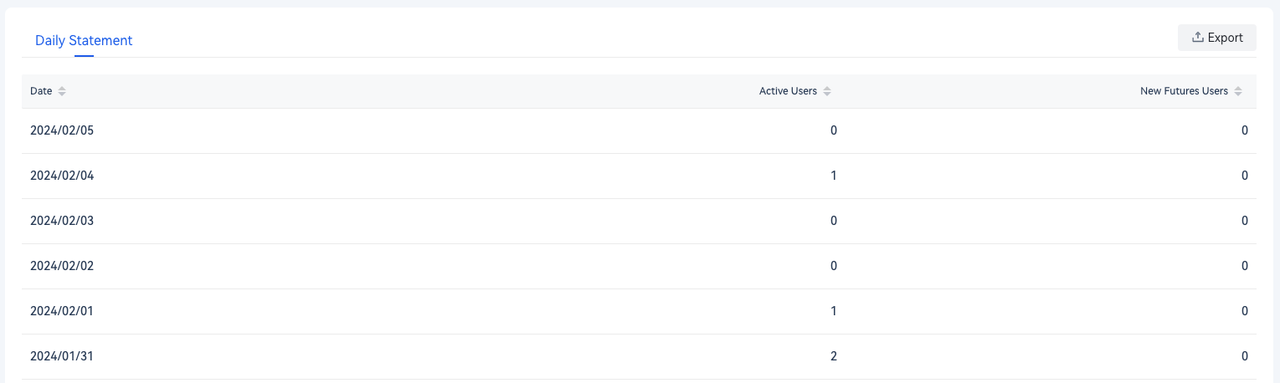
Task: Open the Daily Statement tab
Action: point(84,41)
